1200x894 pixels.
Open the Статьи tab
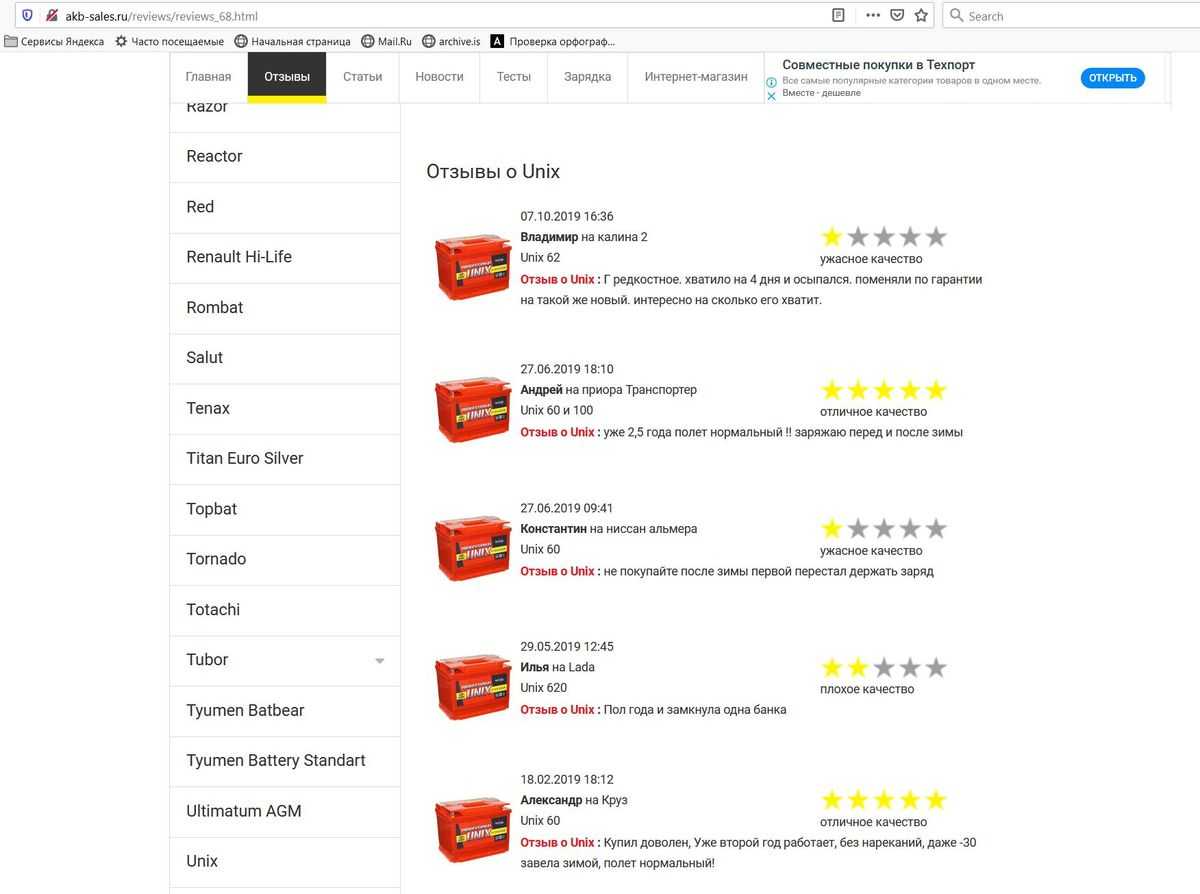pyautogui.click(x=362, y=77)
